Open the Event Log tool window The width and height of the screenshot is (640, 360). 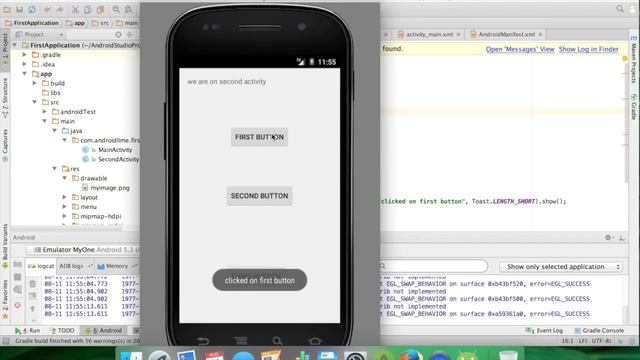544,331
